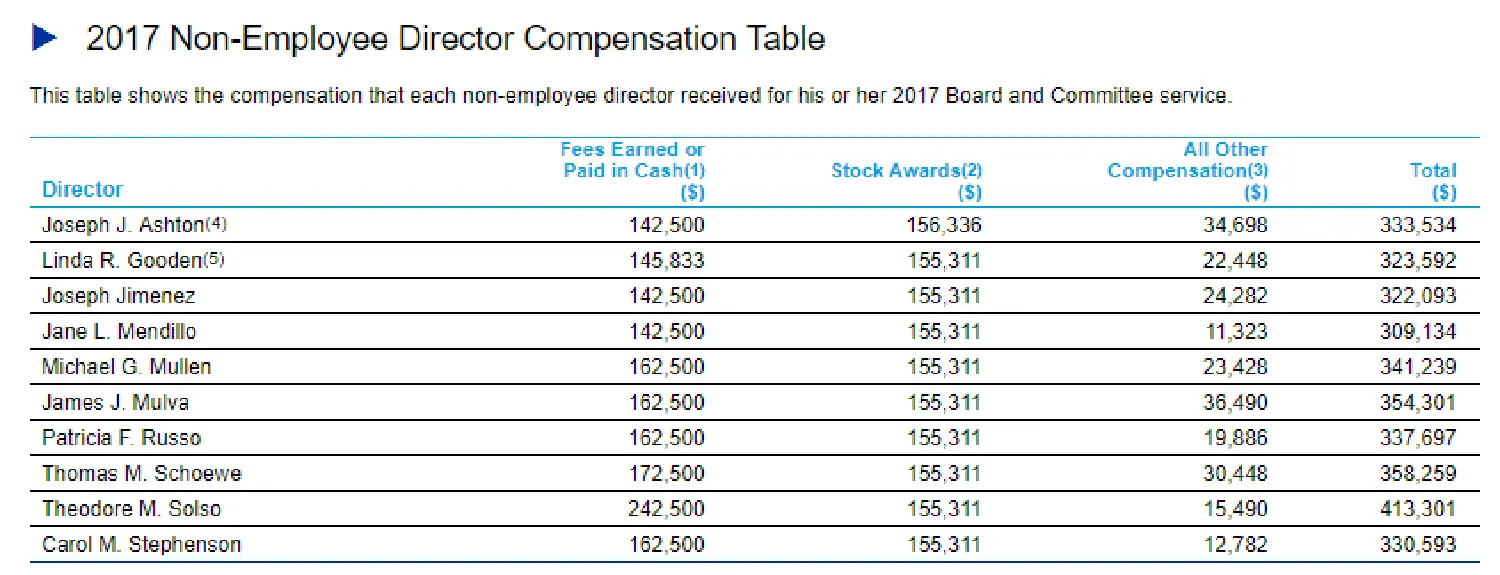Viewport: 1500px width, 575px height.
Task: Click the blue triangle beside the table title
Action: (x=46, y=39)
